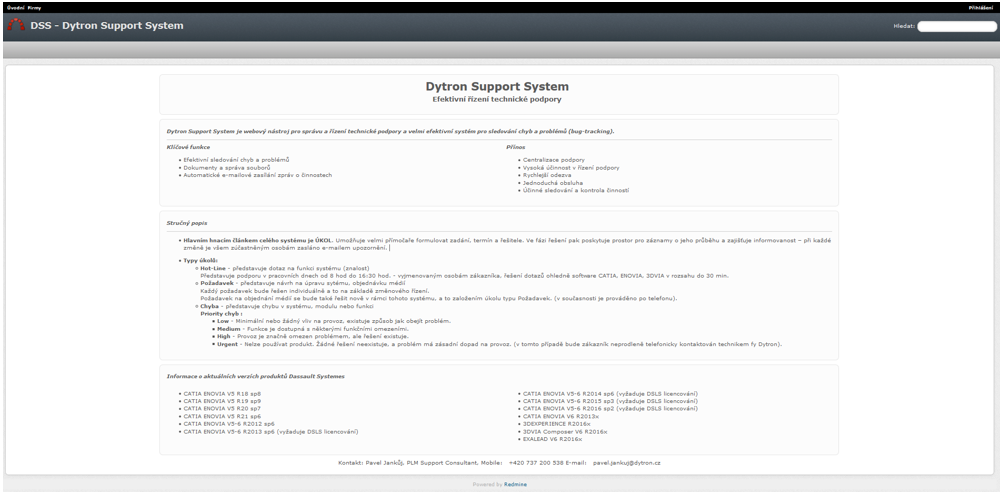The width and height of the screenshot is (1003, 496).
Task: Follow the Redmine link in footer
Action: pyautogui.click(x=516, y=484)
